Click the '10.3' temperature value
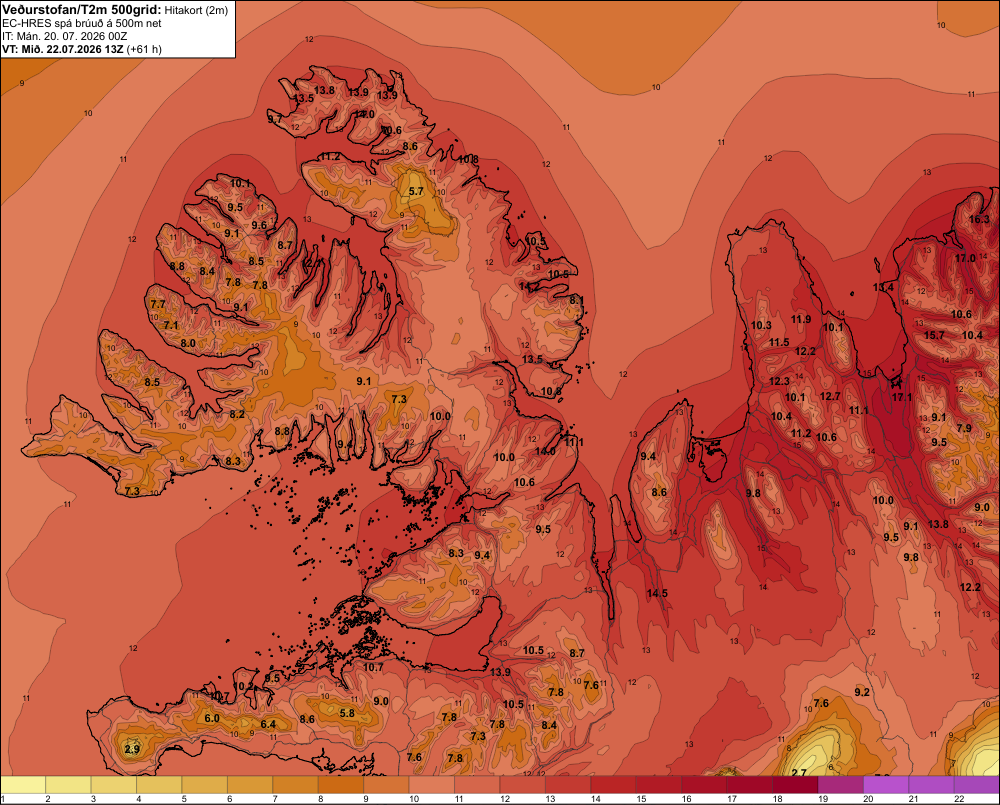 [761, 325]
